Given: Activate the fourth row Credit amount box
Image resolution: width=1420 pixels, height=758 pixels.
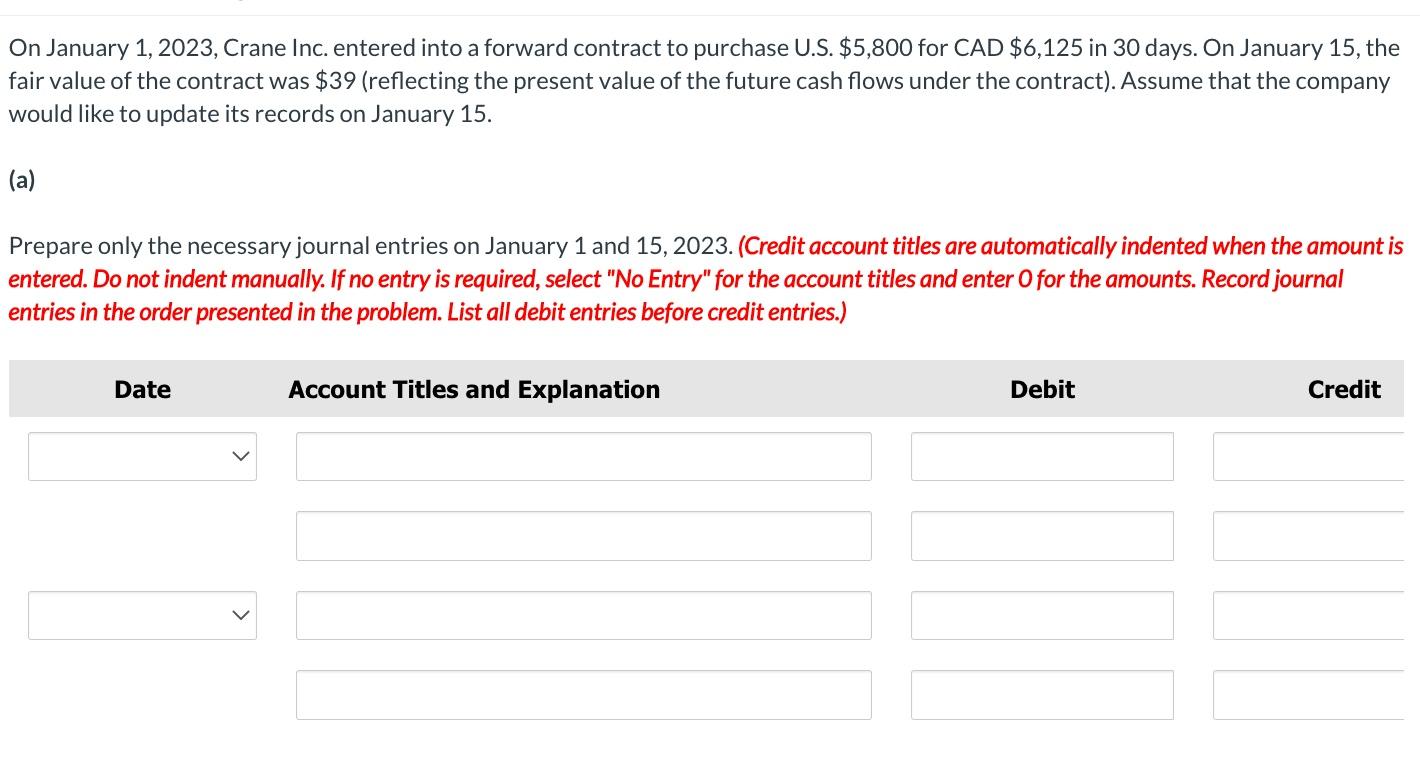Looking at the screenshot, I should [x=1309, y=695].
